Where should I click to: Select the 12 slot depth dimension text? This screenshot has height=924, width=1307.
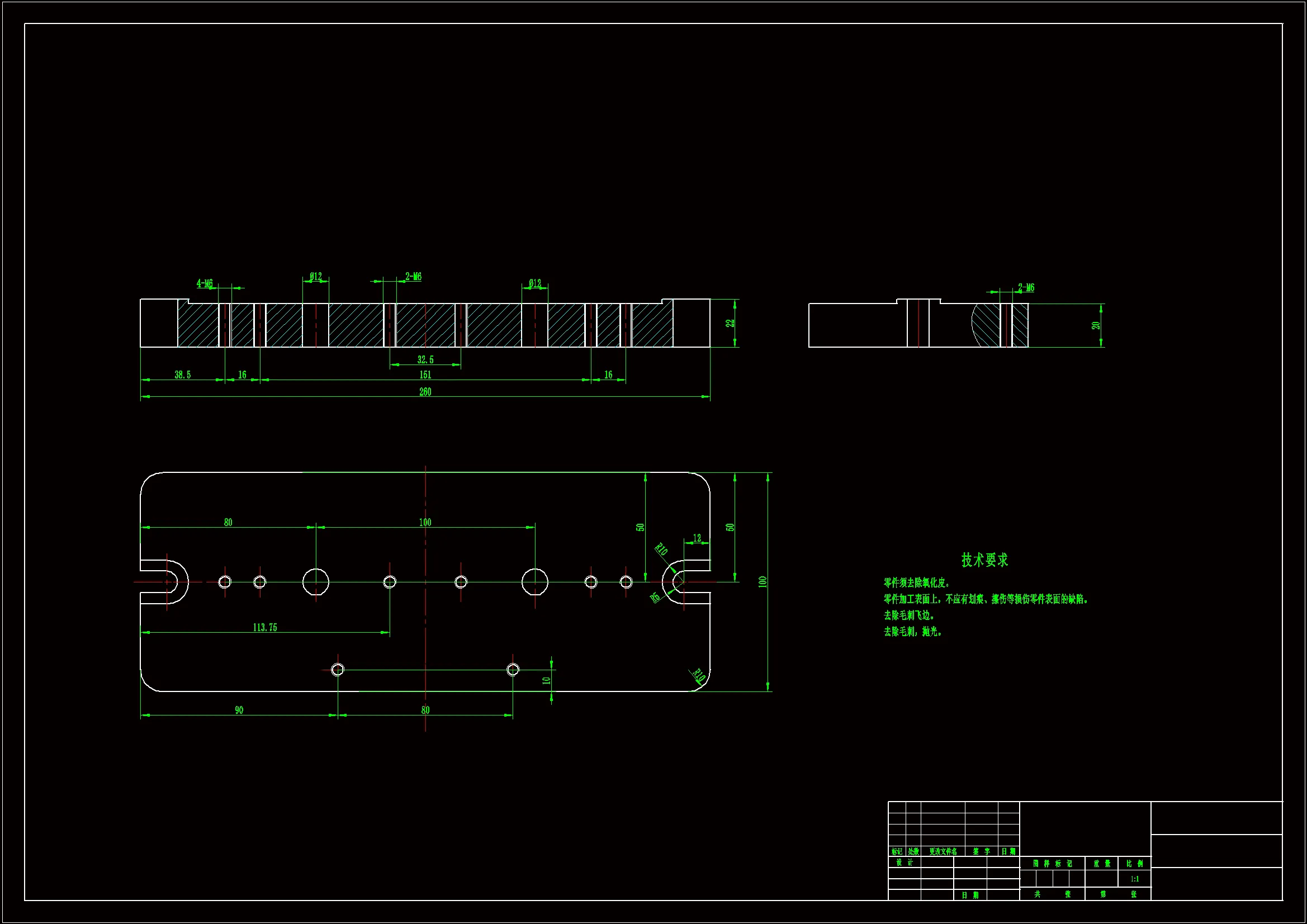coord(697,538)
